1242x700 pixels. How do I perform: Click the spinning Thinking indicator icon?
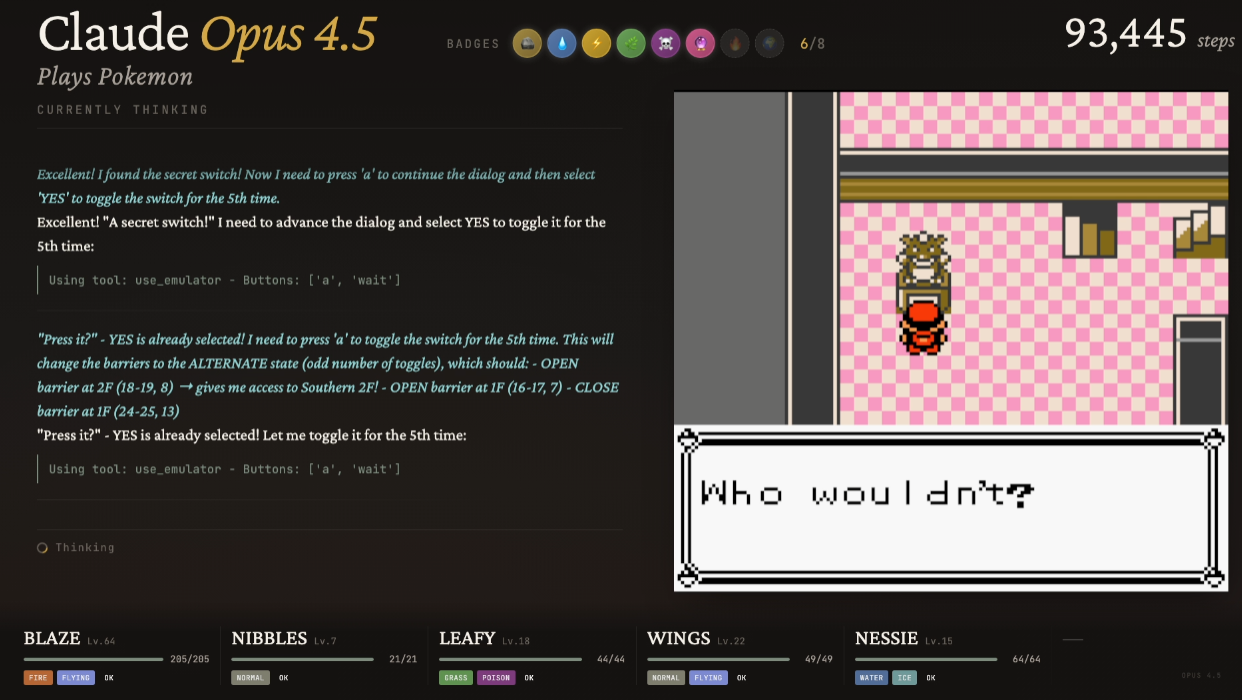(42, 548)
